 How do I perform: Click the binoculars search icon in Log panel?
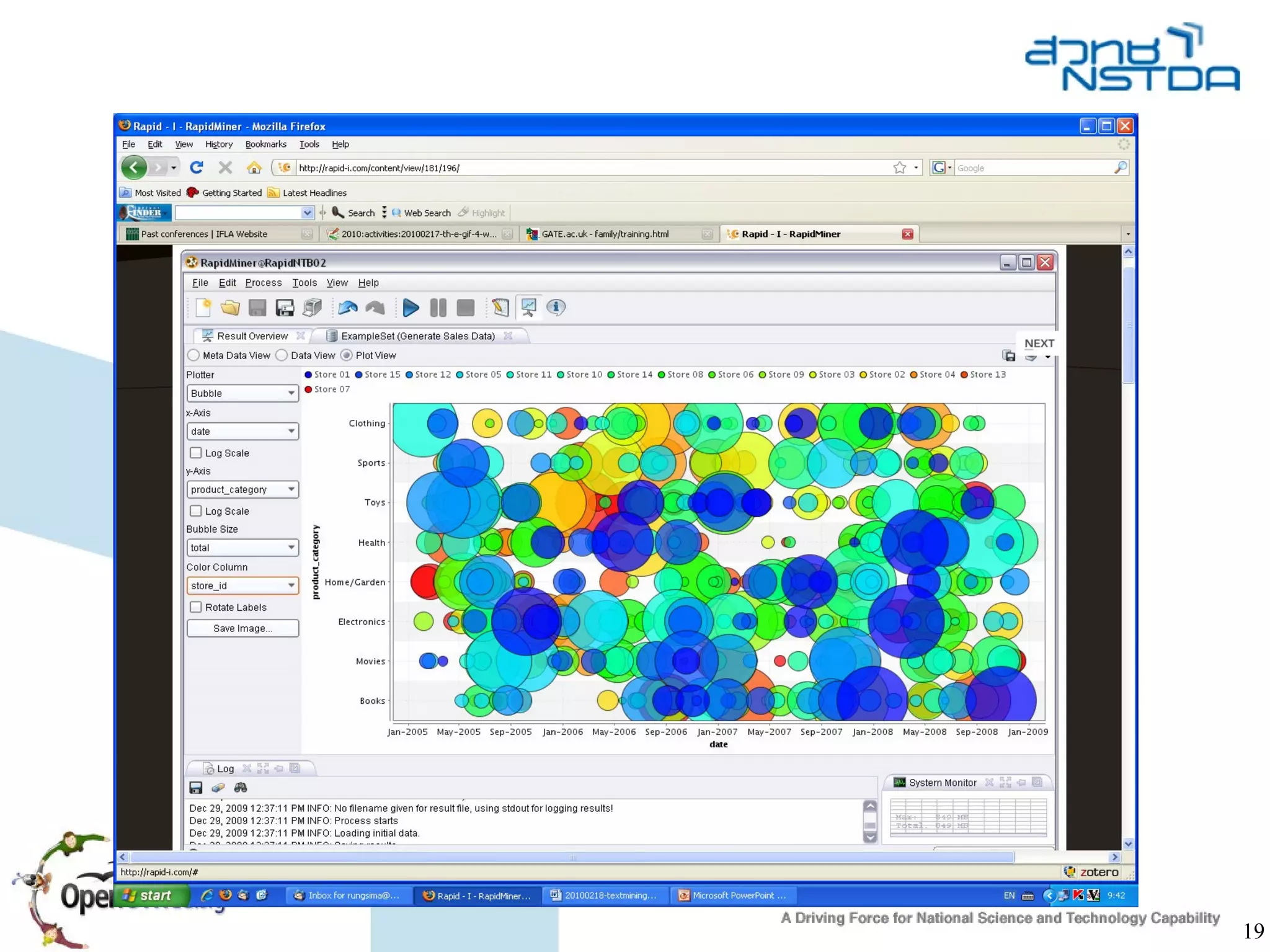pos(241,788)
